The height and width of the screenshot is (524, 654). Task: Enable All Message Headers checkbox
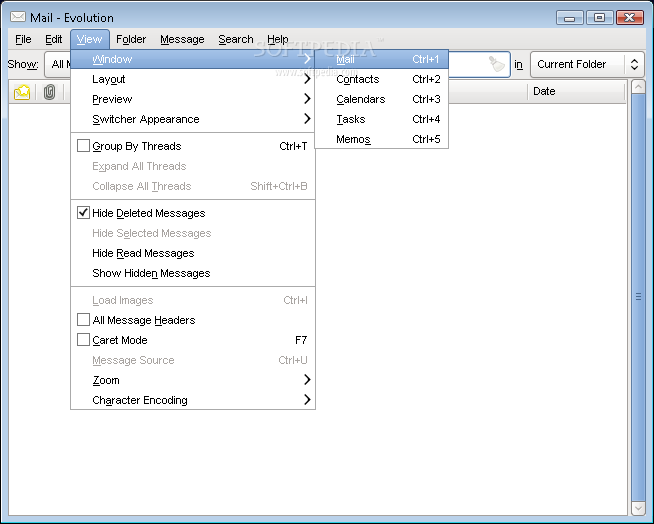point(83,320)
